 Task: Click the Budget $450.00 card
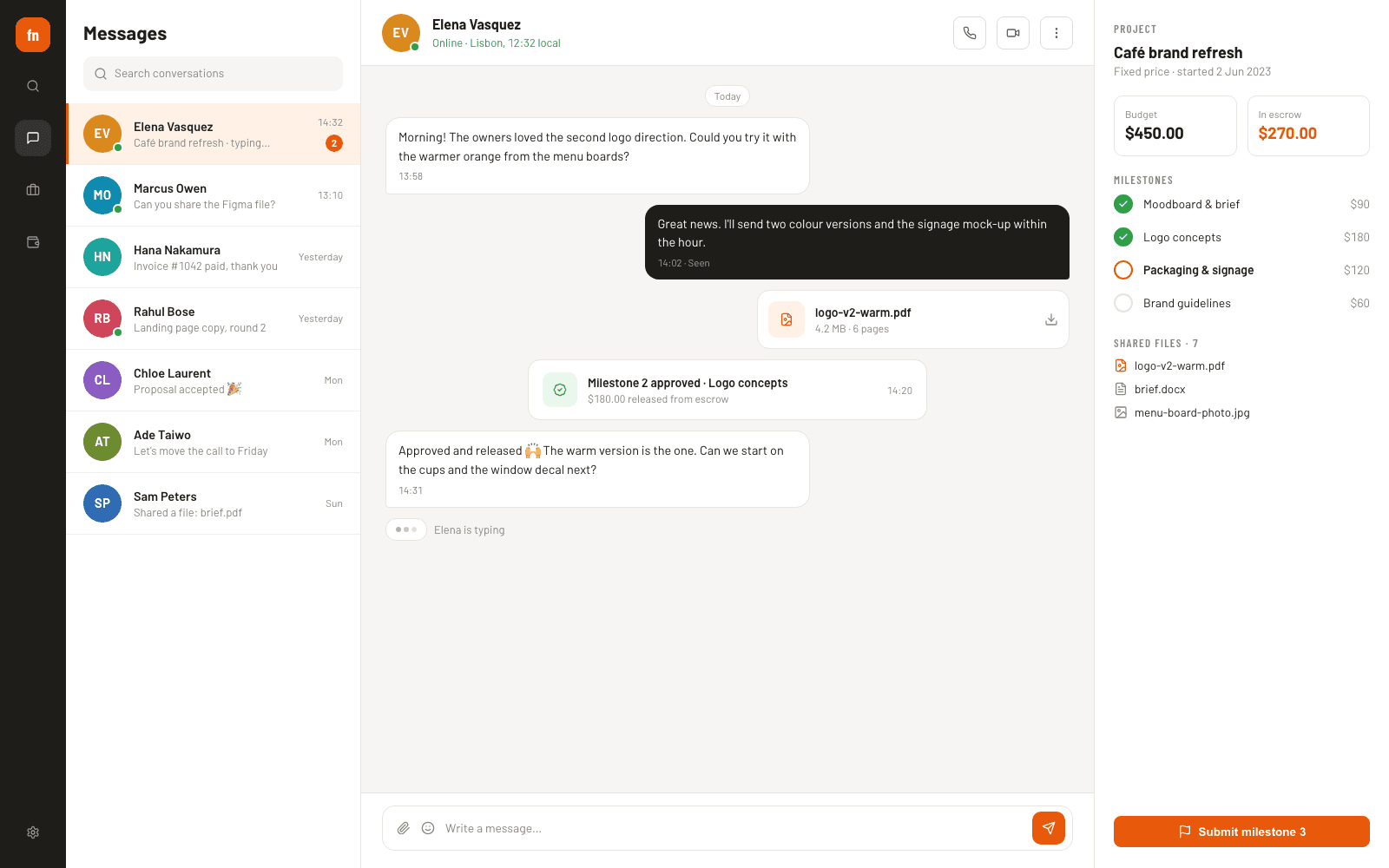pos(1175,126)
